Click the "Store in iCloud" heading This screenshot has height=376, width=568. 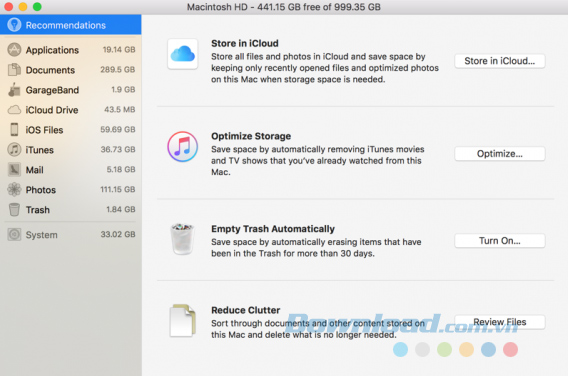(245, 43)
